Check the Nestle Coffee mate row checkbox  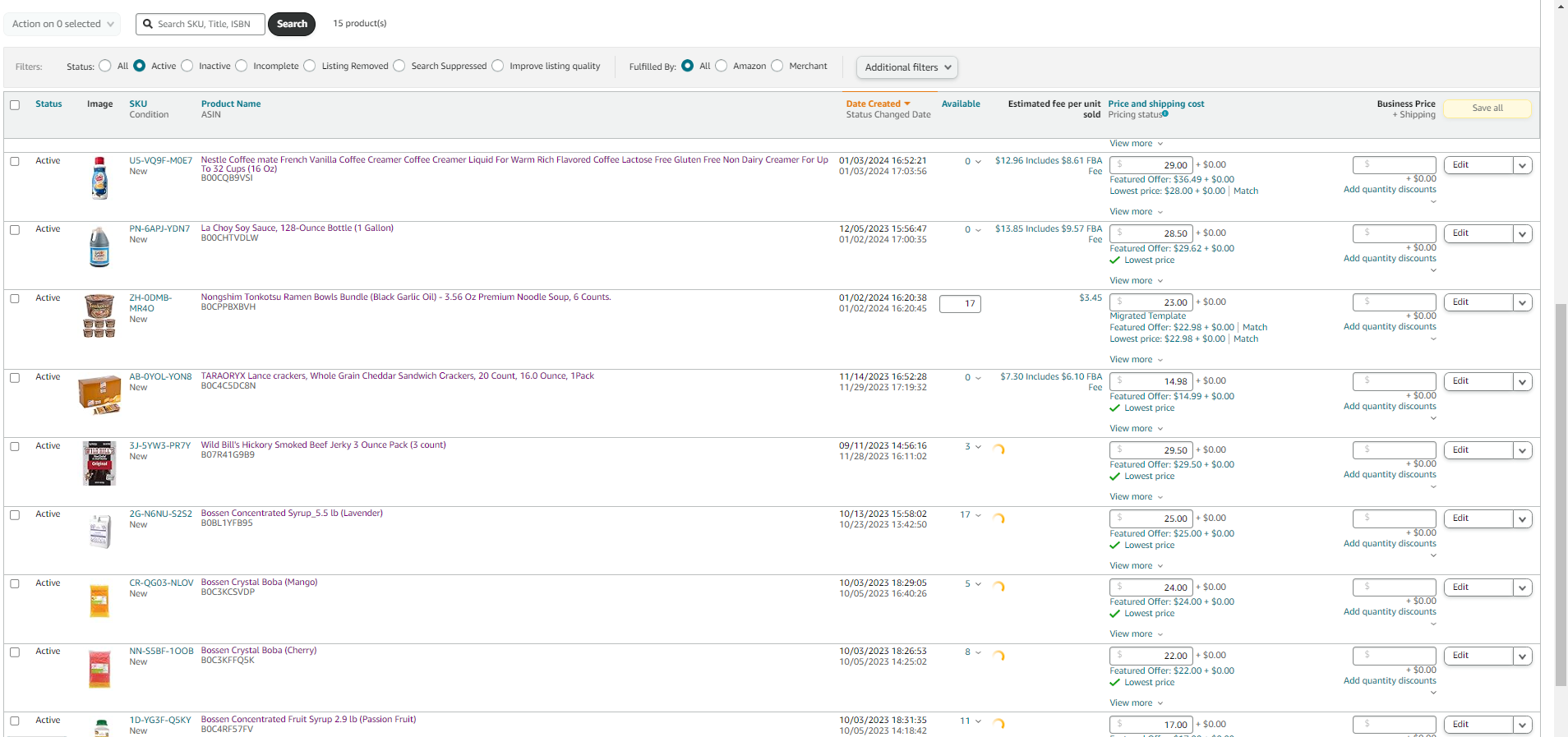coord(15,161)
